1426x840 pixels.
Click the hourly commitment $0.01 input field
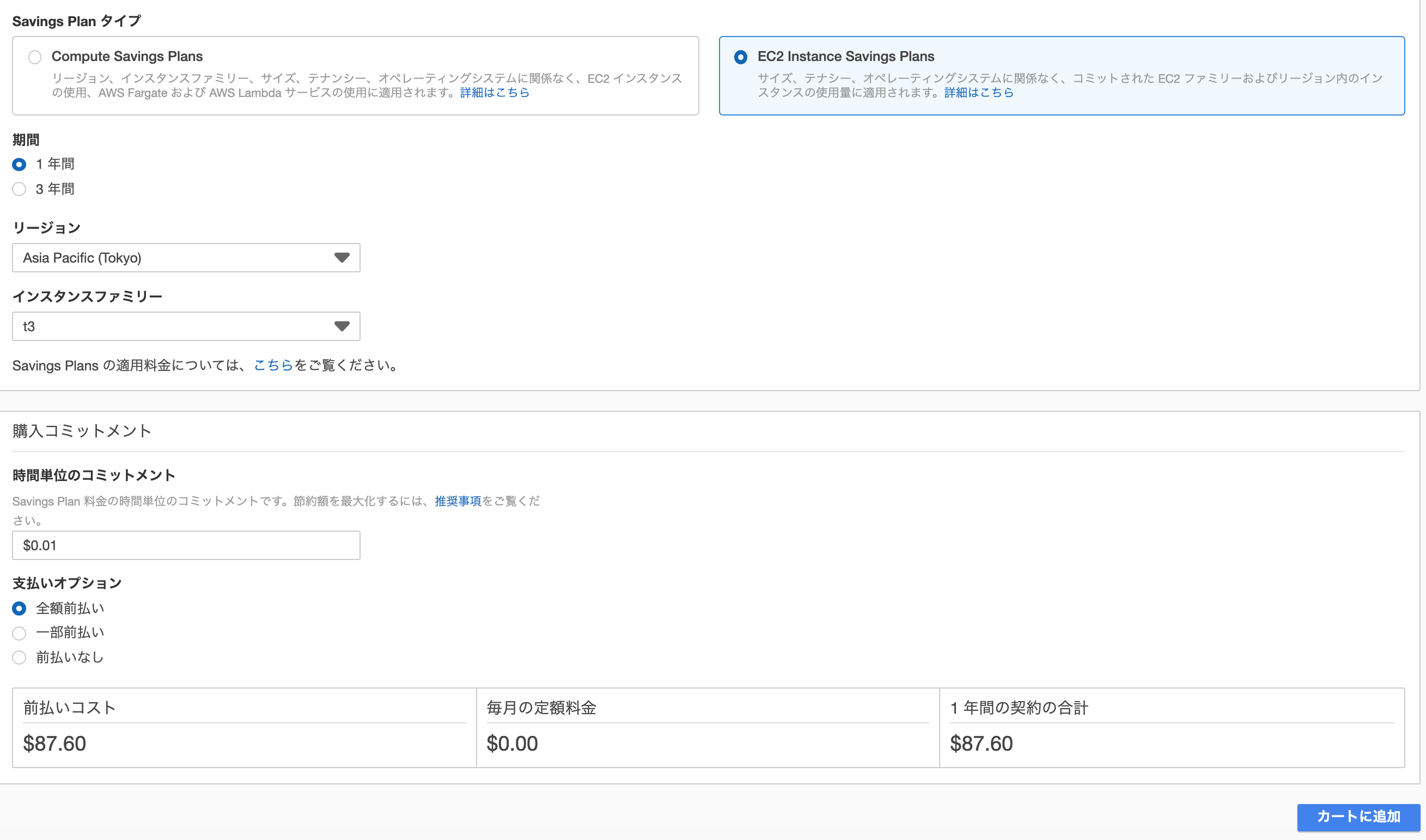186,545
